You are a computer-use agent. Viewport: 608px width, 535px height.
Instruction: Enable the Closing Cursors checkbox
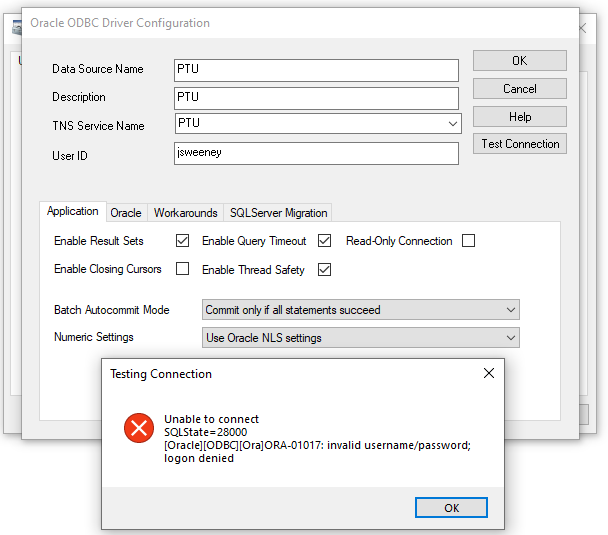[182, 269]
